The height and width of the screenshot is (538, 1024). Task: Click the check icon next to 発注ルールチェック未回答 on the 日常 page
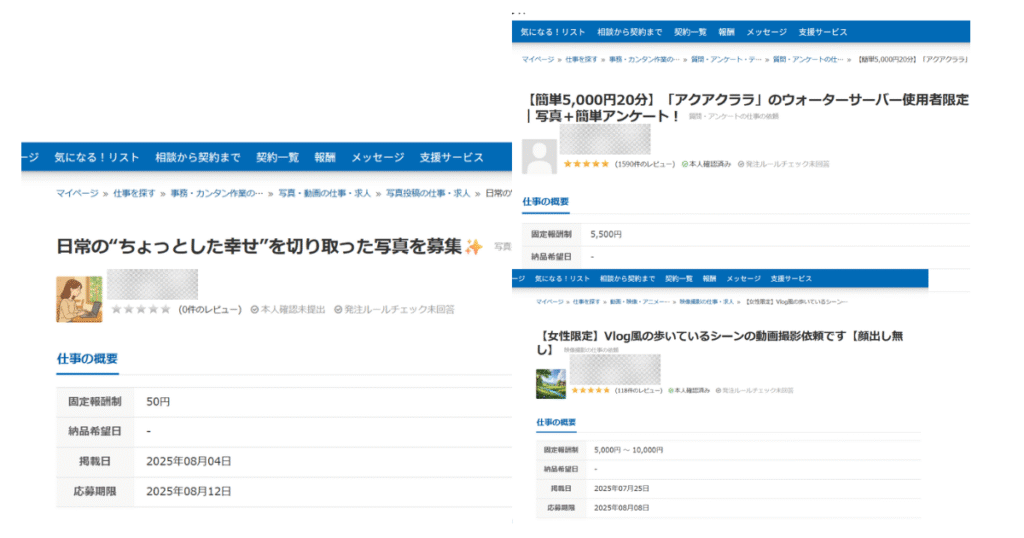pos(338,309)
